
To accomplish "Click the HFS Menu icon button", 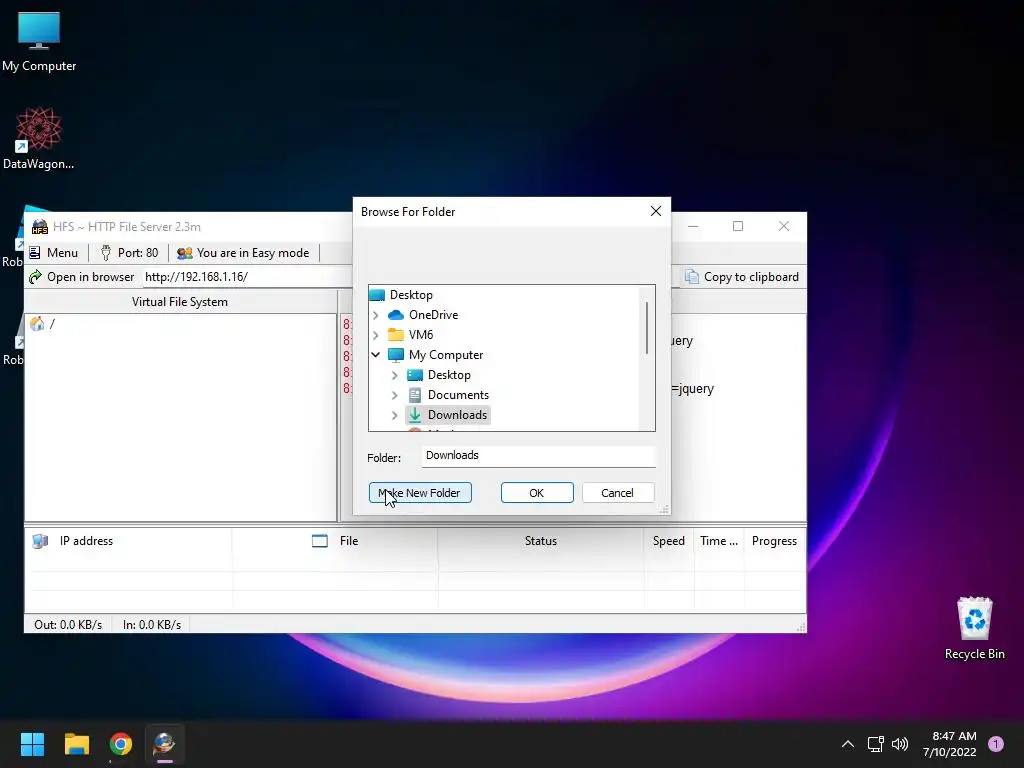I will (54, 253).
